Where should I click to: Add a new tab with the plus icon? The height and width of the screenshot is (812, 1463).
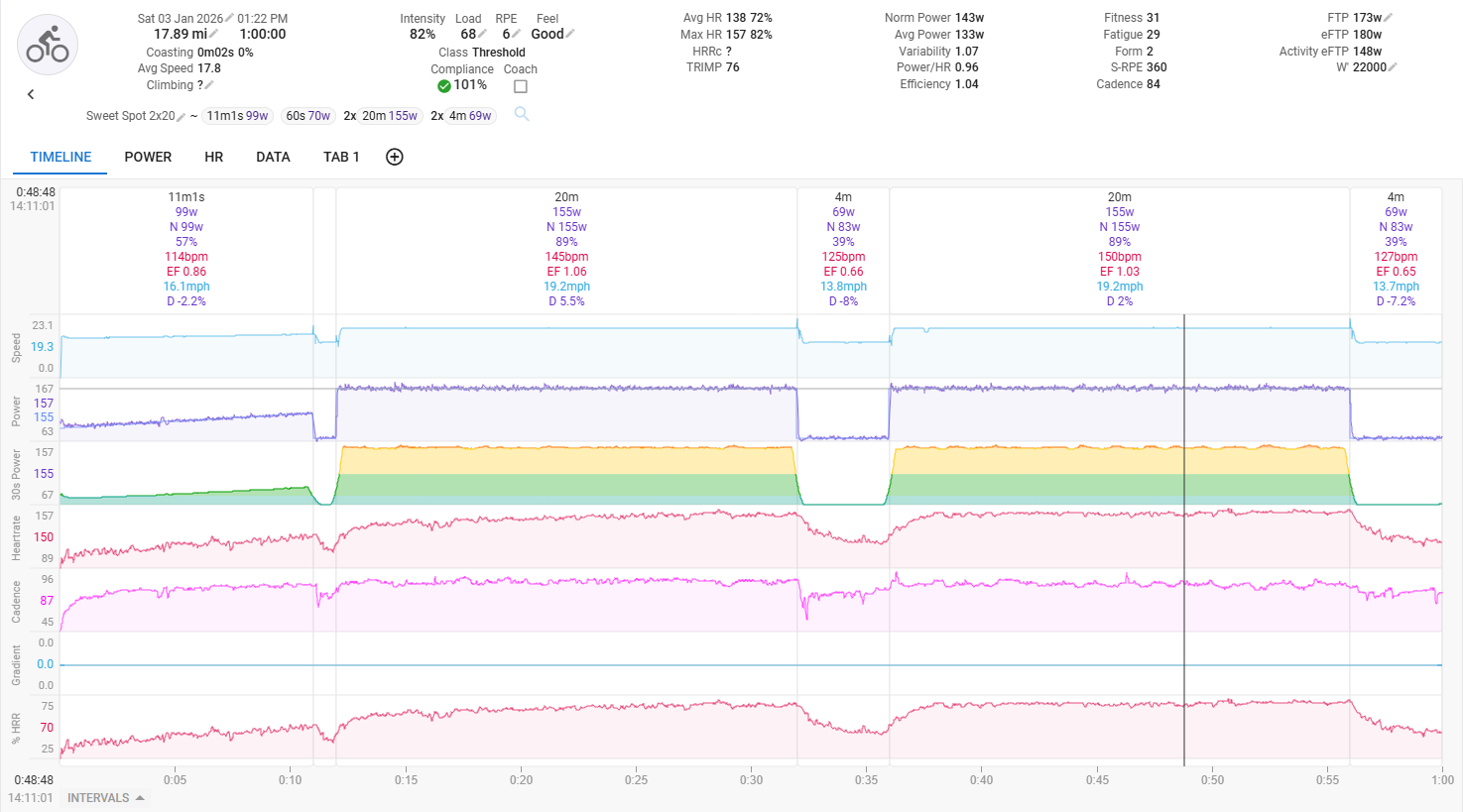pos(394,157)
